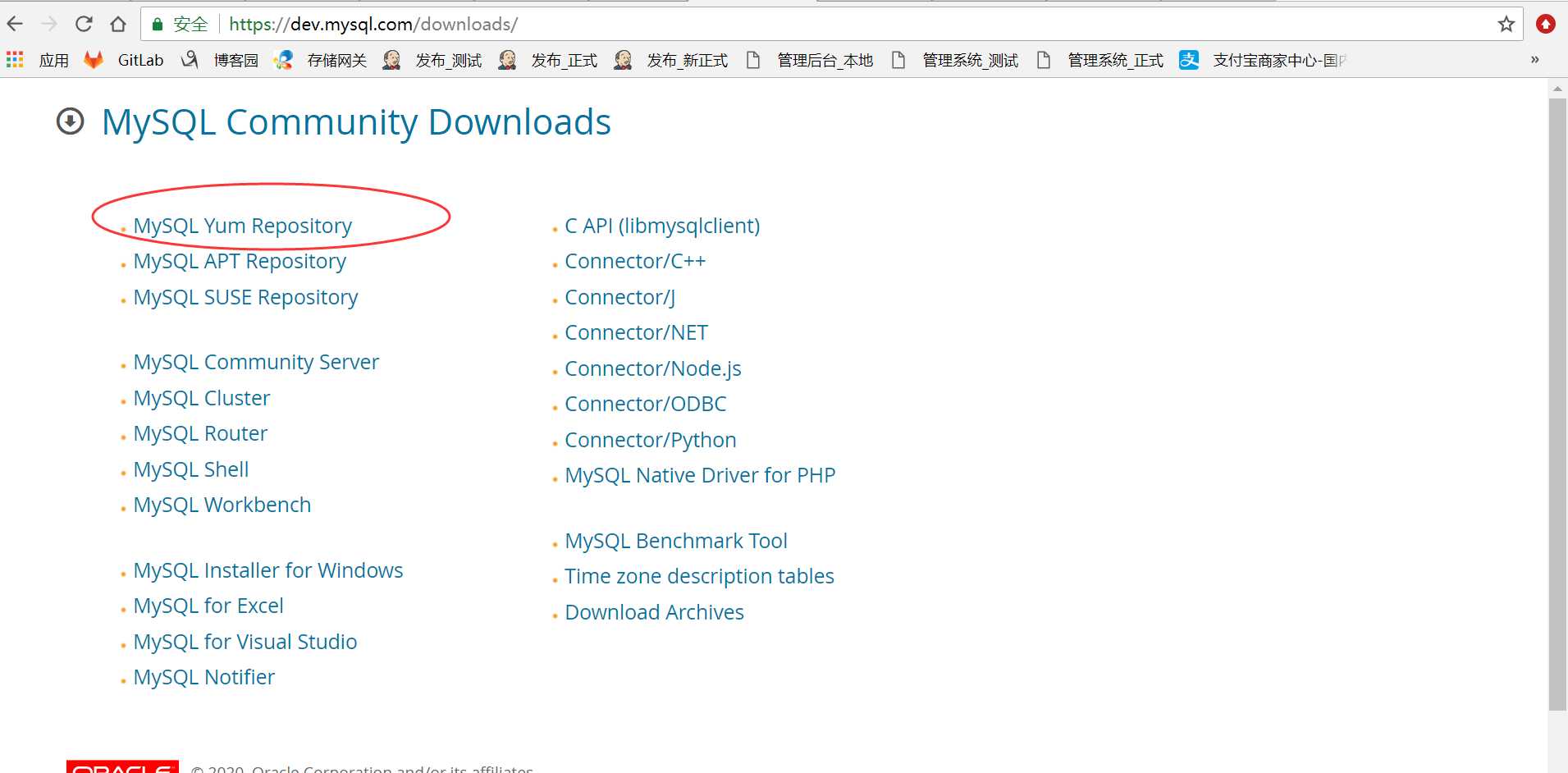Click the red extension icon beside address bar

pos(1546,24)
